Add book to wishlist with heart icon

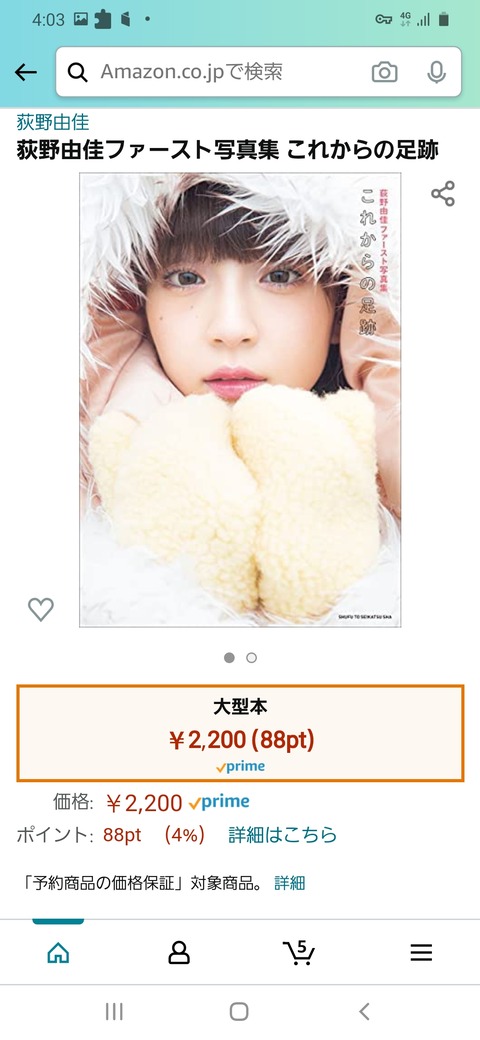(x=40, y=609)
